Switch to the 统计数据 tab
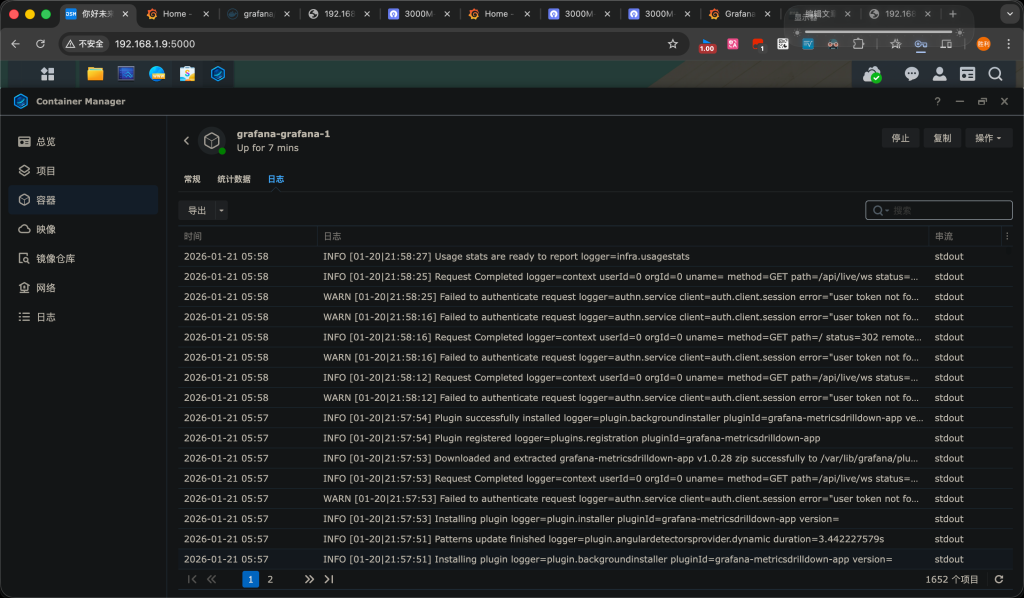 coord(234,179)
